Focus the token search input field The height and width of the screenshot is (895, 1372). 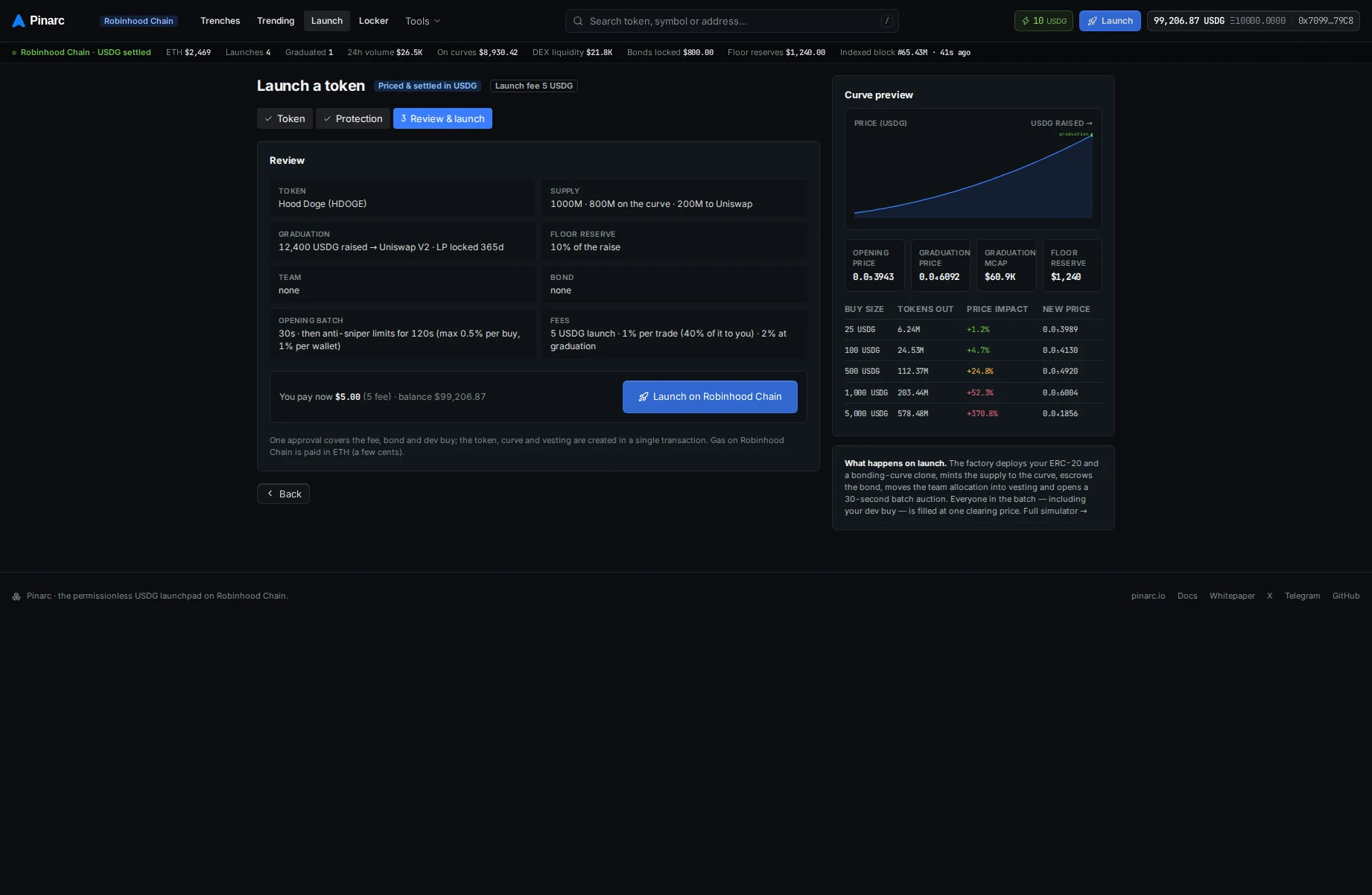click(732, 21)
